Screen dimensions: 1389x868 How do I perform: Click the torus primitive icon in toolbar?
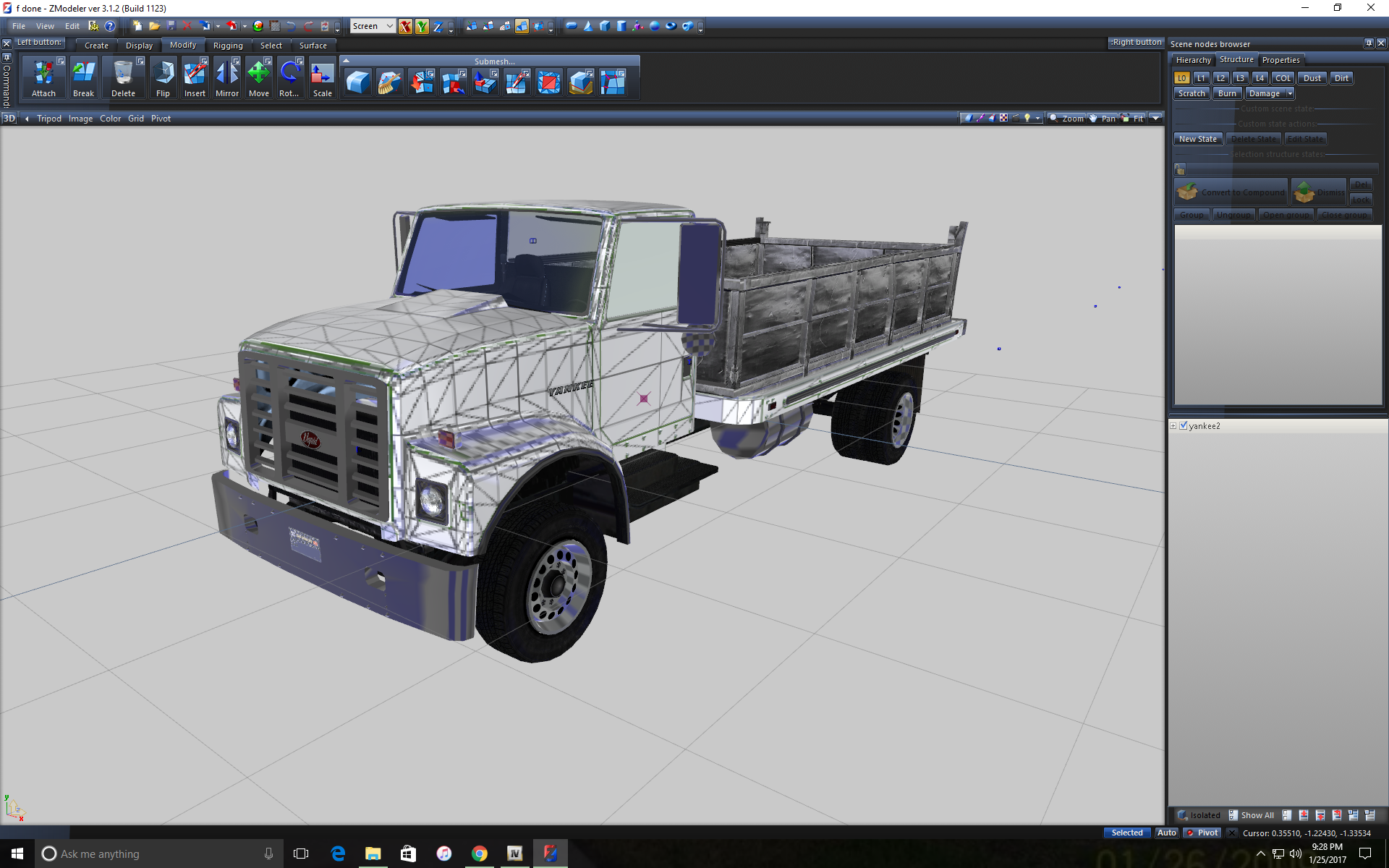point(671,26)
